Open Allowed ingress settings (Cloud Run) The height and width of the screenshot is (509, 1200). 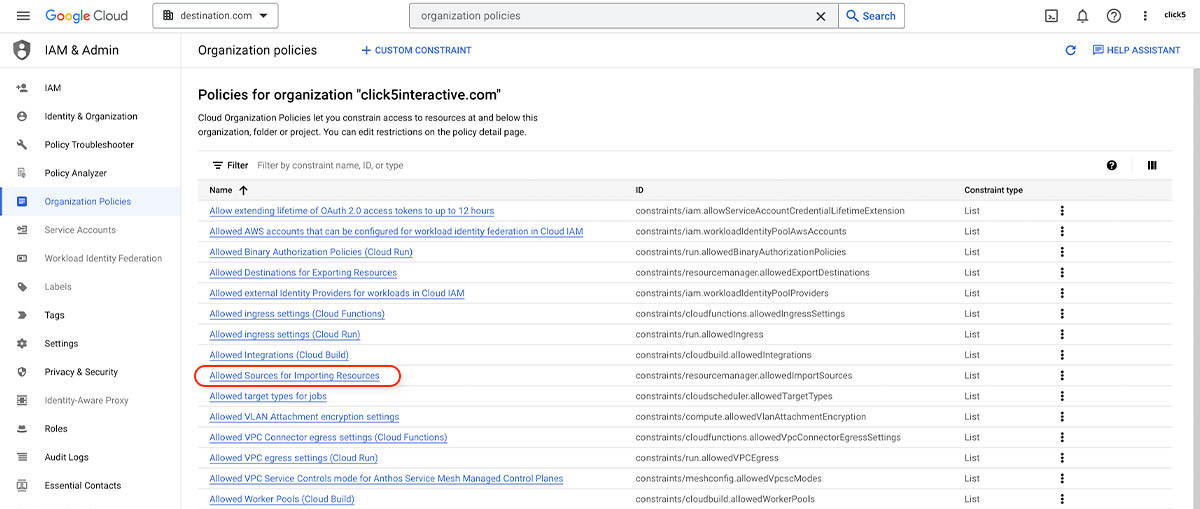(x=284, y=334)
